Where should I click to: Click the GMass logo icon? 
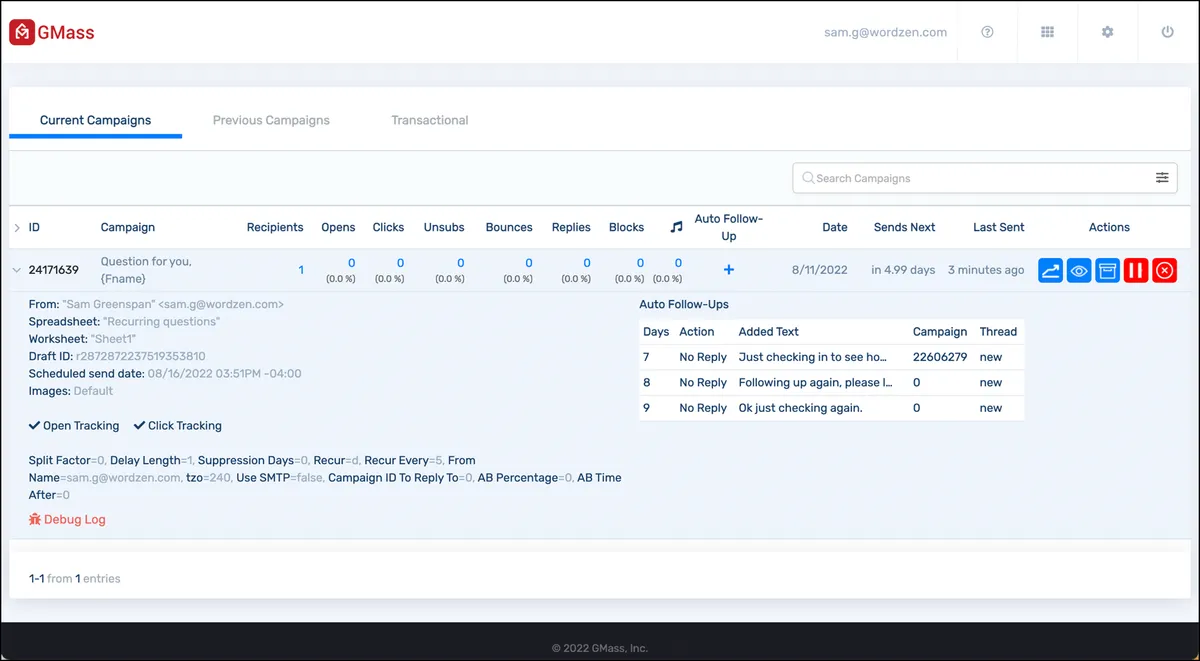click(22, 32)
